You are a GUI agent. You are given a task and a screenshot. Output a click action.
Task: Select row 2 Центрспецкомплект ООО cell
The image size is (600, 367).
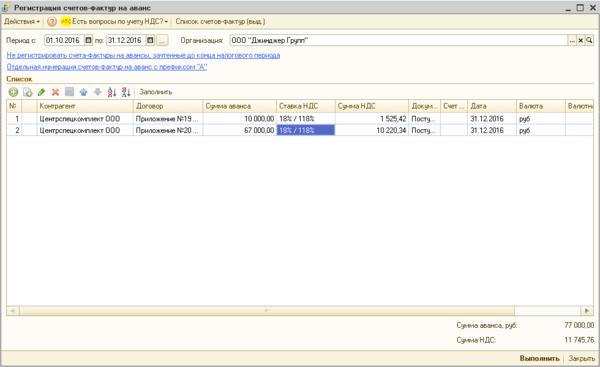click(85, 130)
